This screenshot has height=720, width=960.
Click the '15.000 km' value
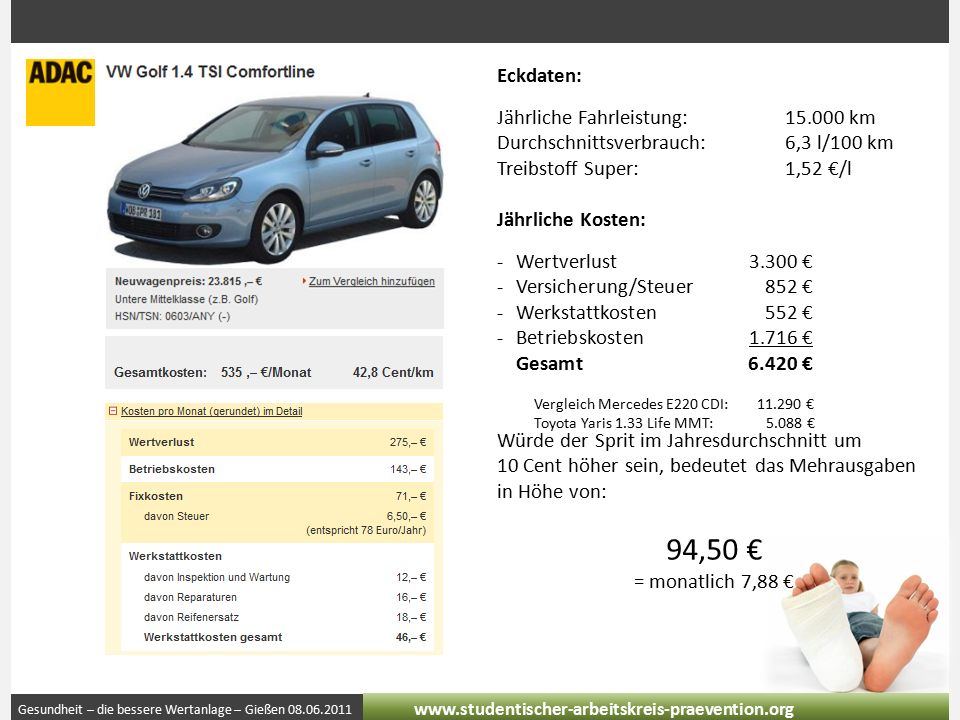pyautogui.click(x=830, y=117)
